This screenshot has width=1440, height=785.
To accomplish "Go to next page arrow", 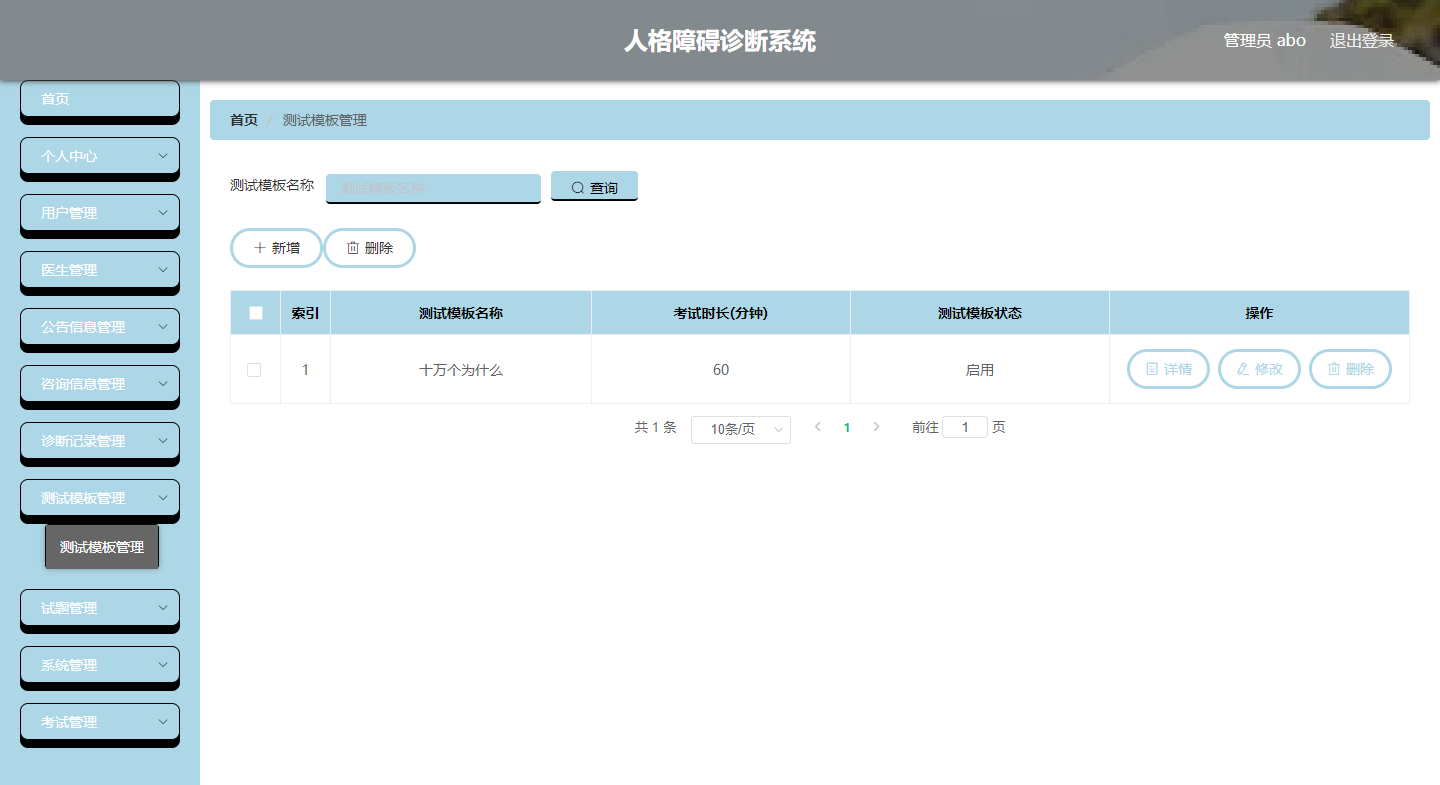I will pyautogui.click(x=876, y=427).
